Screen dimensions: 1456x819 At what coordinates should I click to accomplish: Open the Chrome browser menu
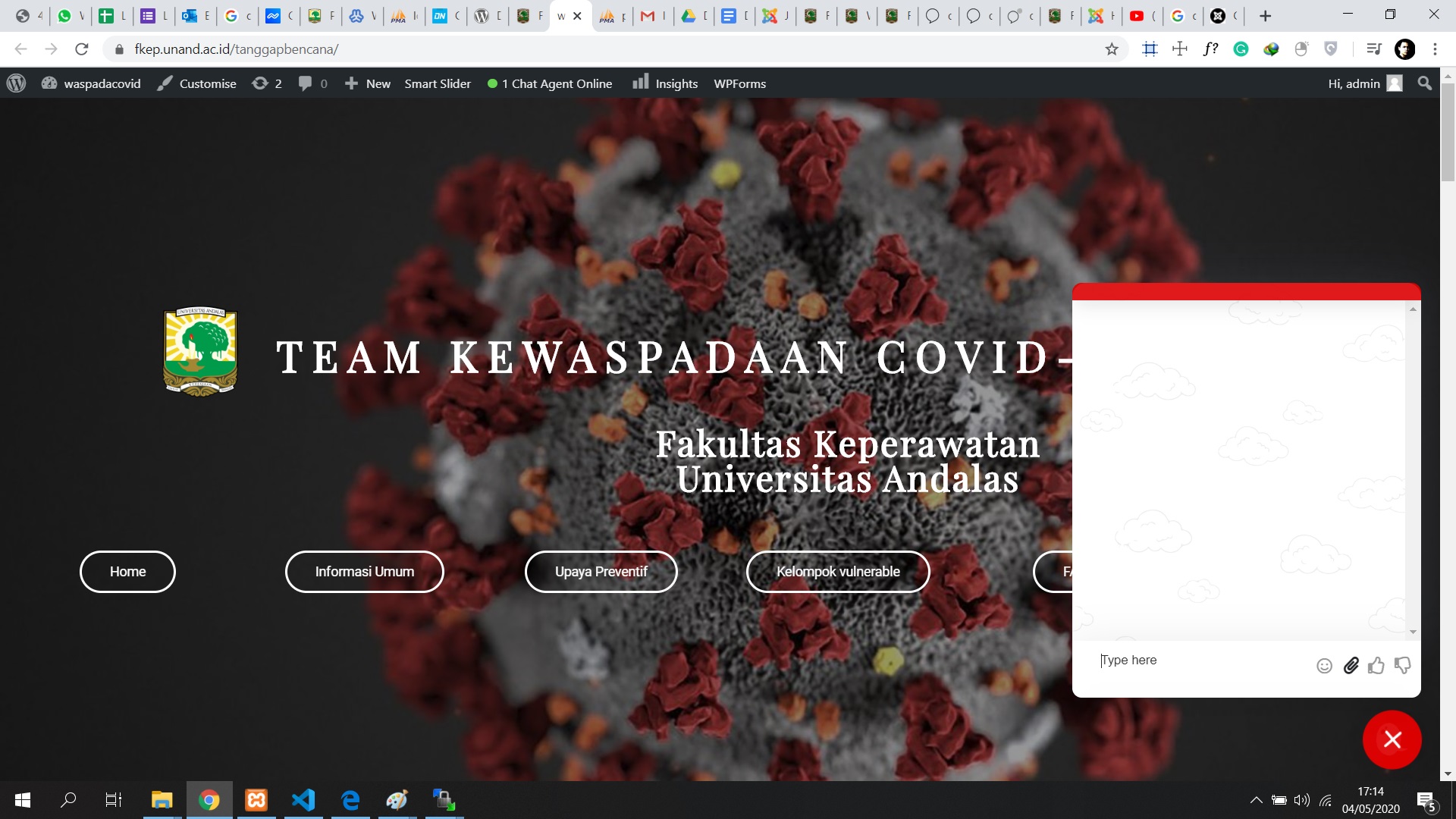click(1435, 49)
